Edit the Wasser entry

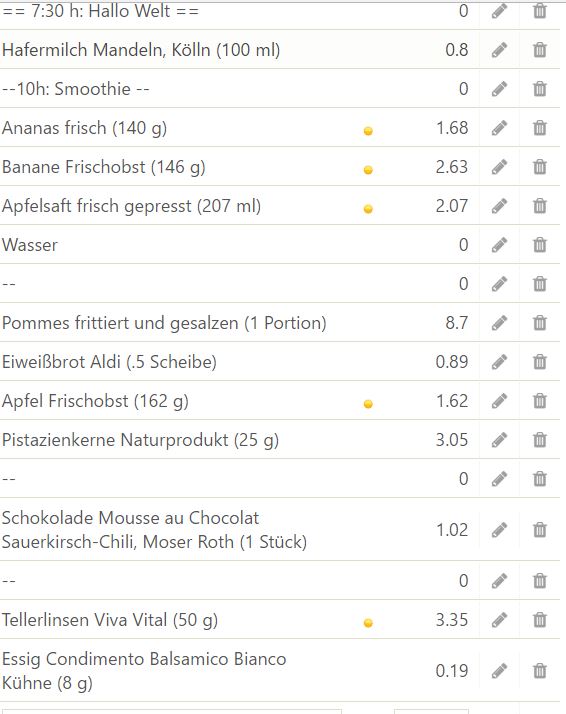pyautogui.click(x=500, y=245)
